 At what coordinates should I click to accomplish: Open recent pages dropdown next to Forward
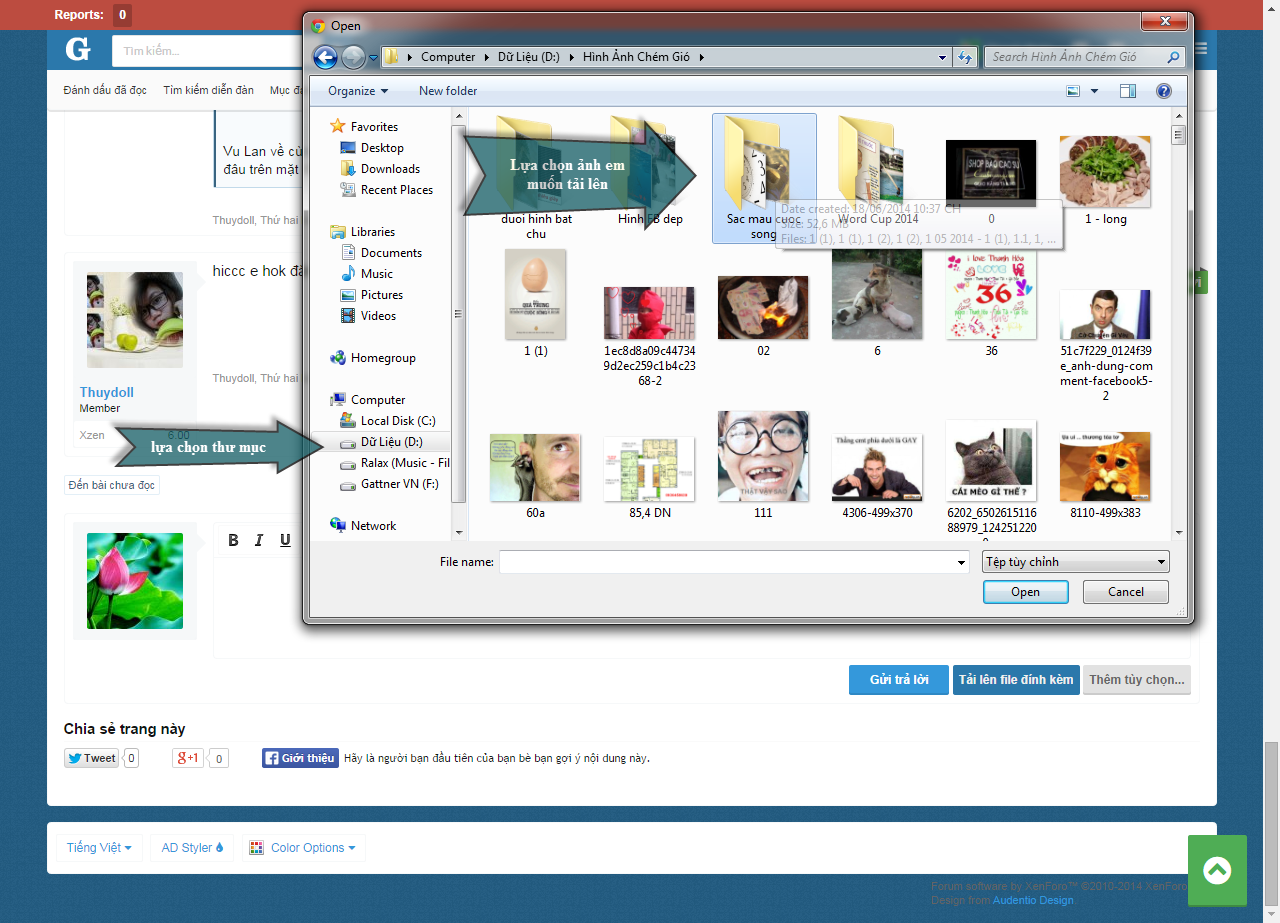pos(373,58)
